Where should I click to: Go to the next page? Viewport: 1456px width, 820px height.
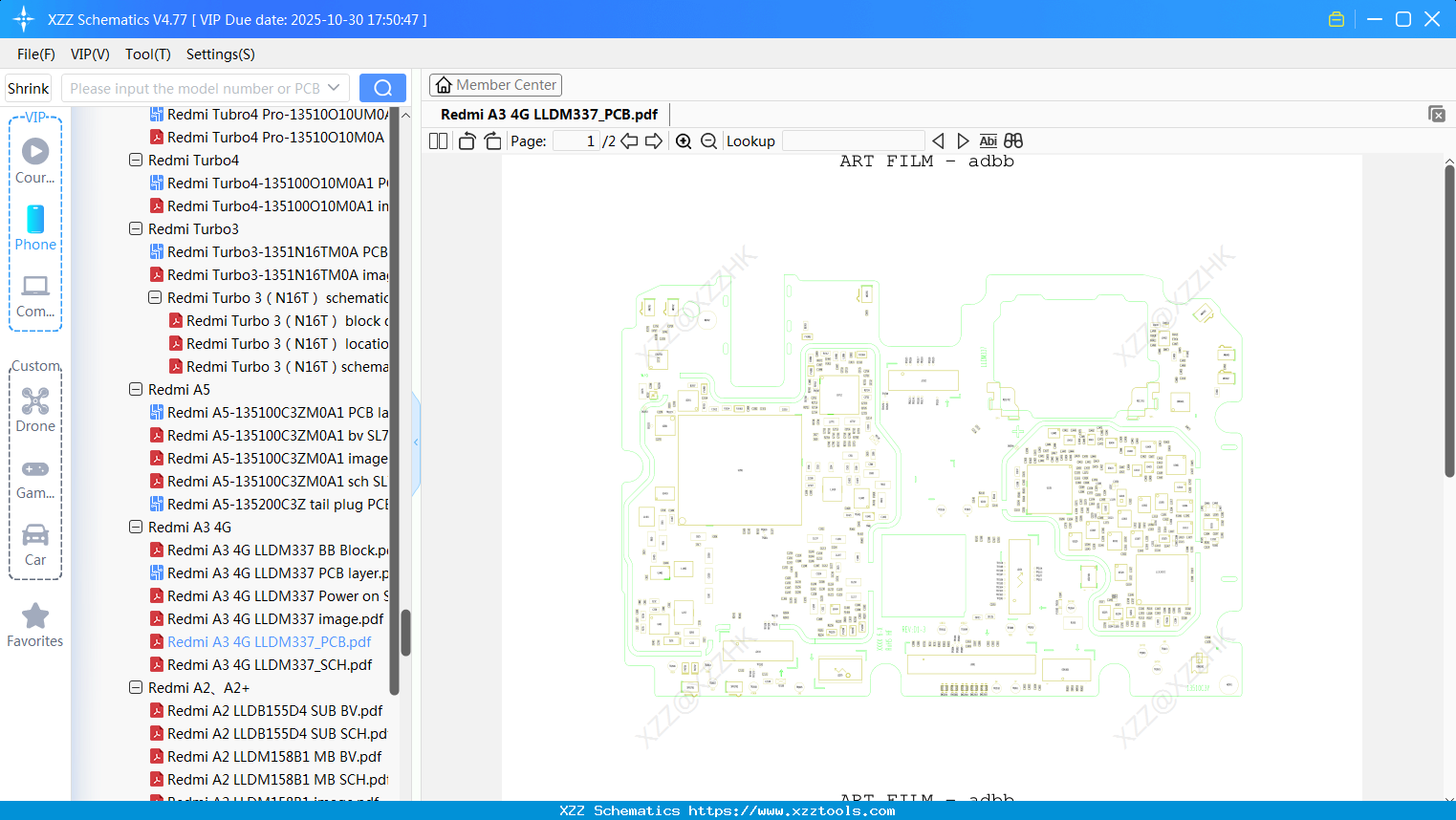click(655, 140)
